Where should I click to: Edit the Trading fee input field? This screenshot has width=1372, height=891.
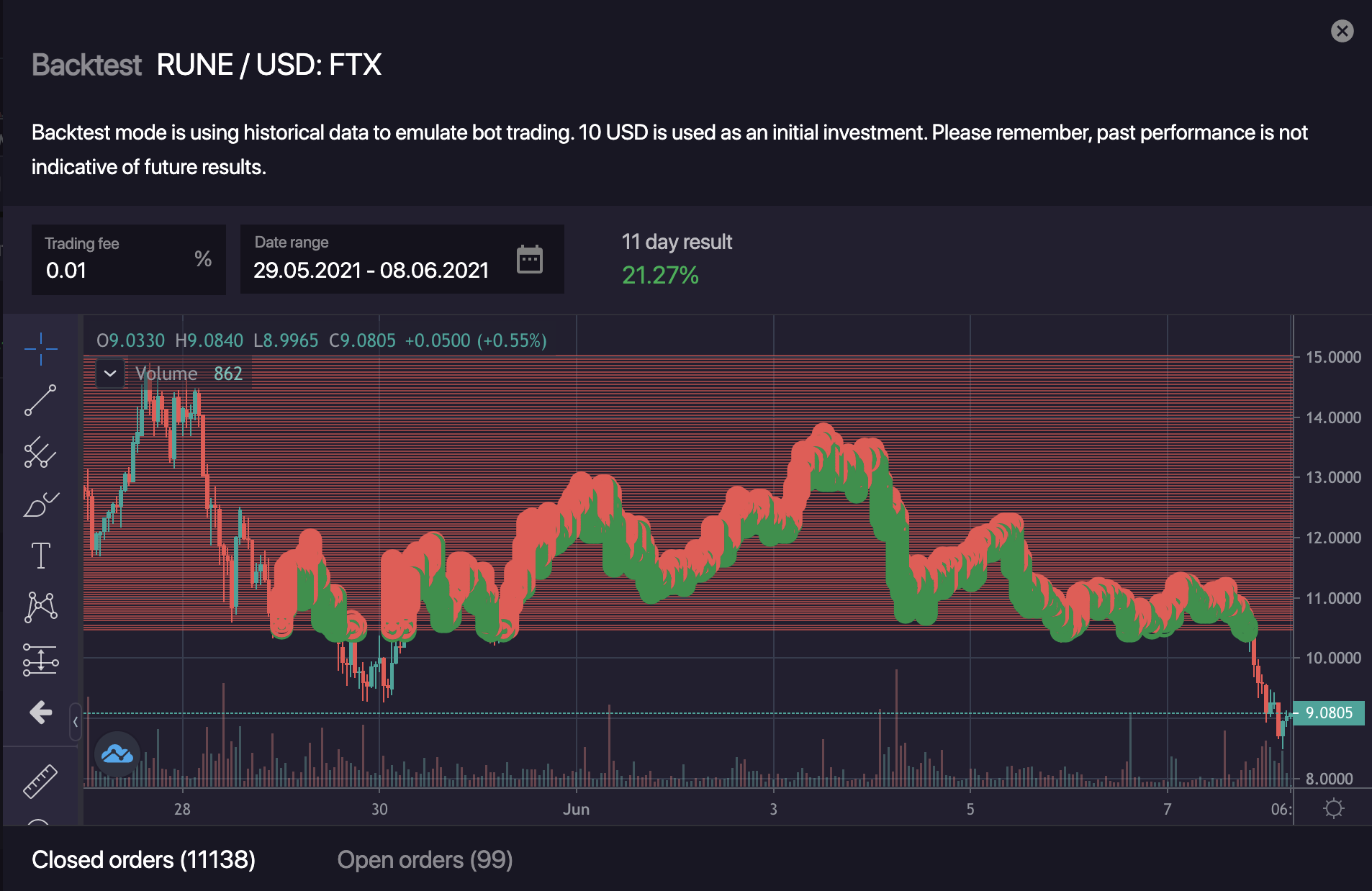(x=115, y=270)
